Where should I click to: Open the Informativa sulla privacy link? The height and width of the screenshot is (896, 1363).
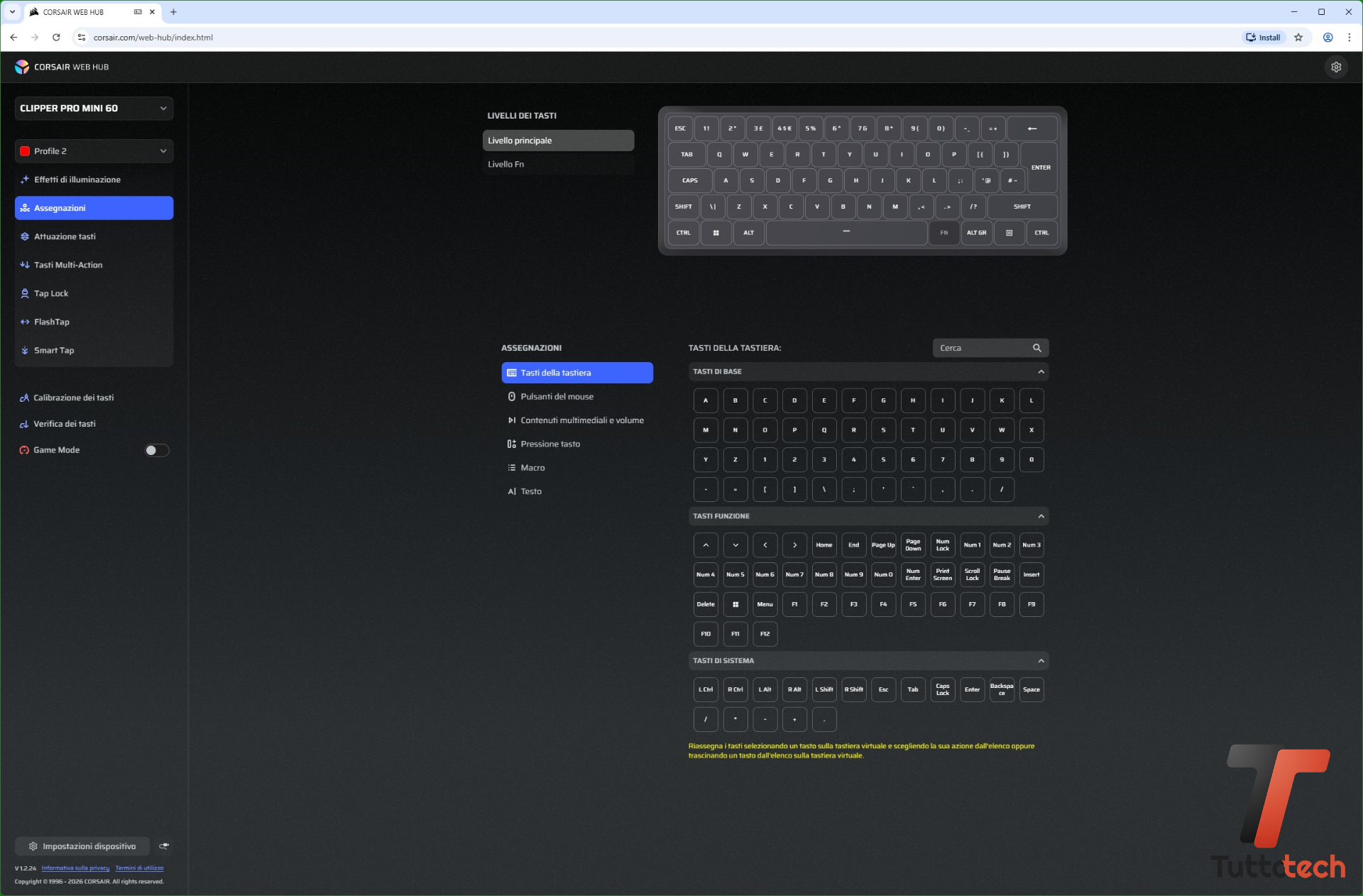pos(75,868)
